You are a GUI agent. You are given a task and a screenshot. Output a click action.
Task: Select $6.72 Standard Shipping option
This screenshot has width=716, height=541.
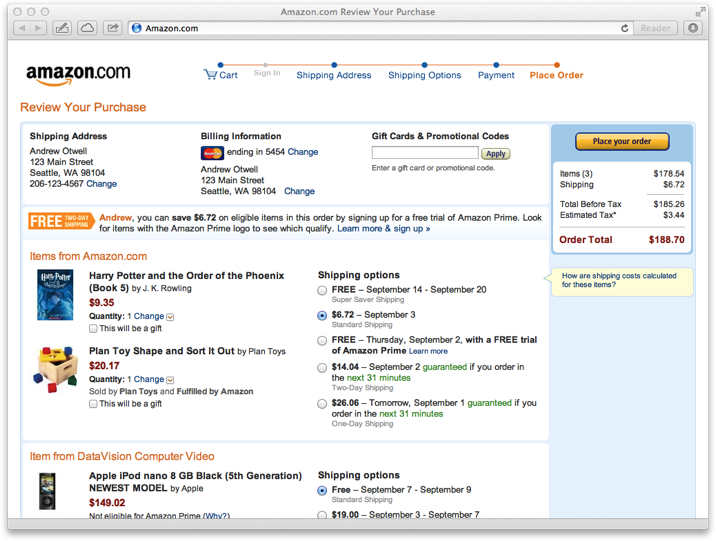(322, 315)
